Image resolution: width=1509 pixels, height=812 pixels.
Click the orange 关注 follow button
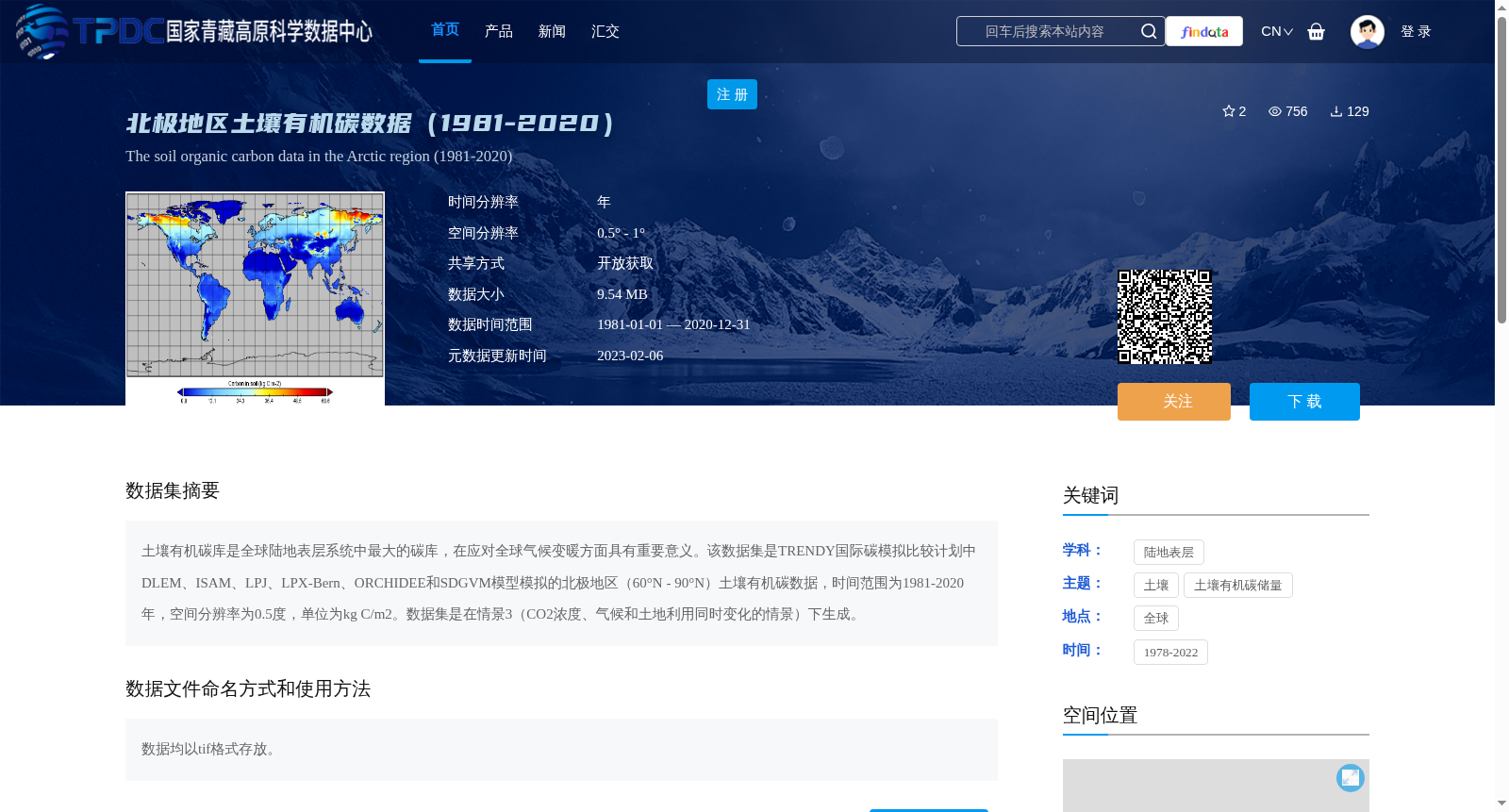click(1174, 402)
